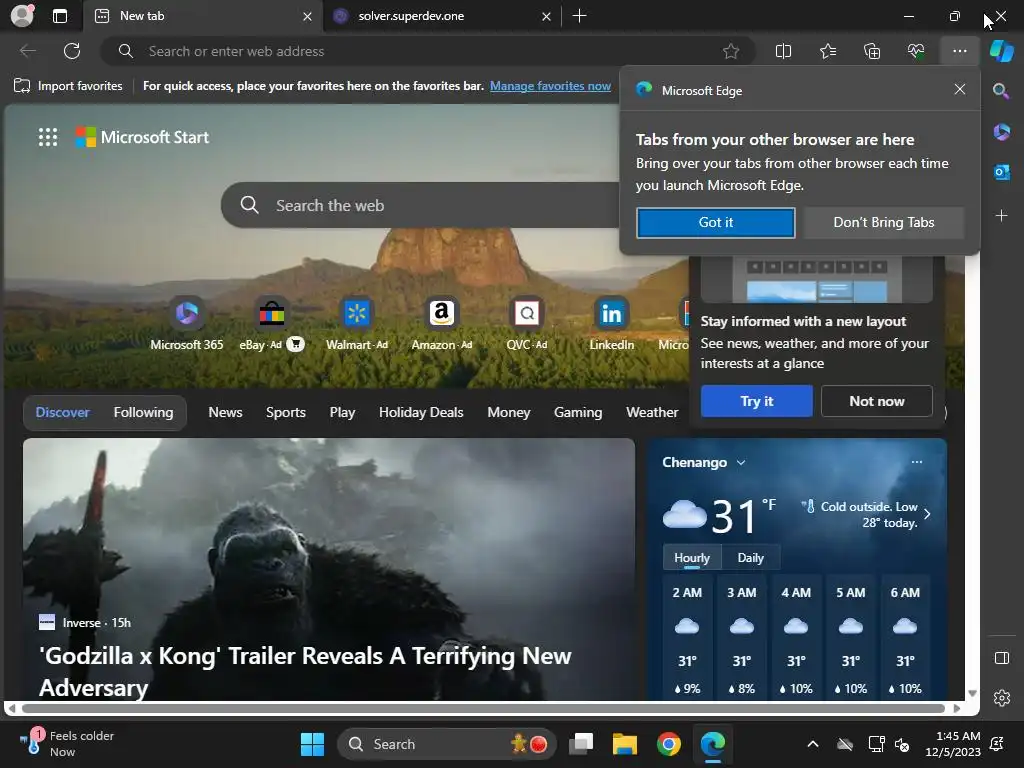
Task: Open Microsoft Start apps grid icon
Action: tap(48, 137)
